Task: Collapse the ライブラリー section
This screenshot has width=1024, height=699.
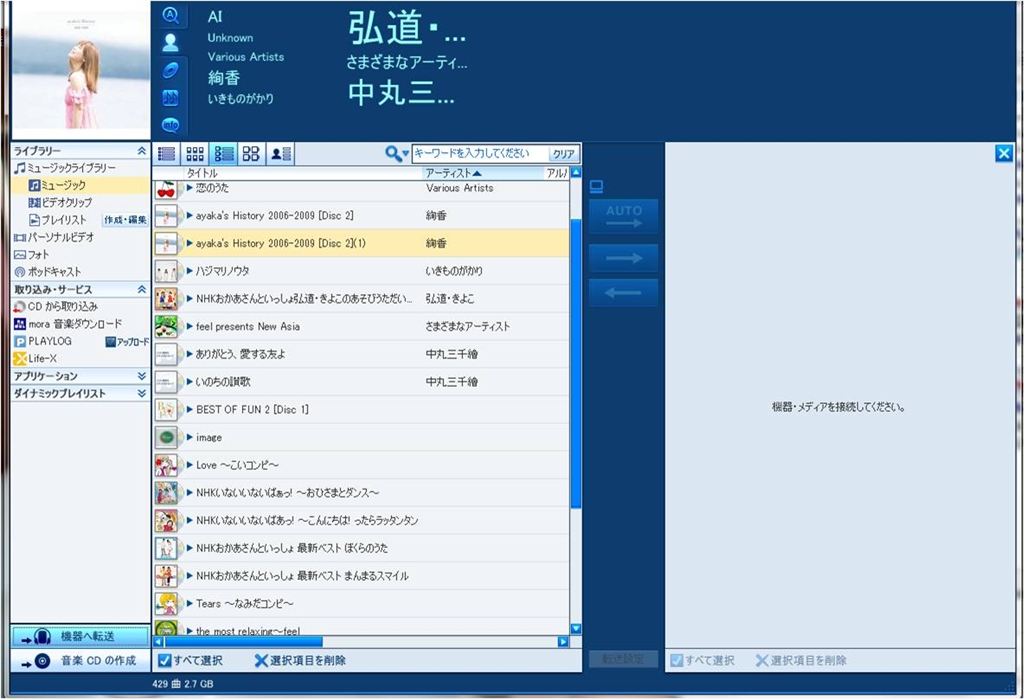Action: tap(142, 151)
